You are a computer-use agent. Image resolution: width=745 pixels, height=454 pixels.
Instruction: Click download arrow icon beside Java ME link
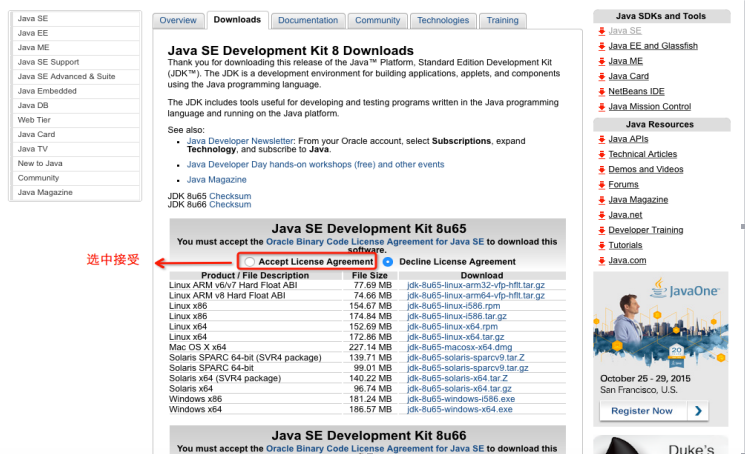click(x=602, y=61)
